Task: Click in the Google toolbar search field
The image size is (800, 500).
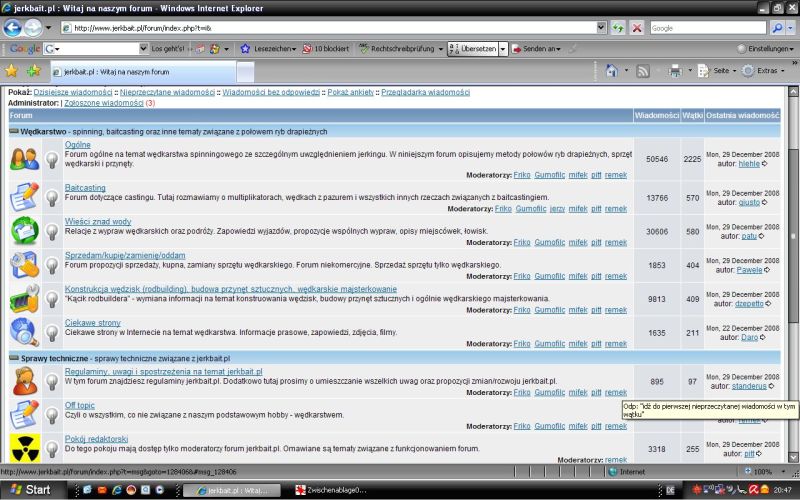Action: [x=95, y=48]
